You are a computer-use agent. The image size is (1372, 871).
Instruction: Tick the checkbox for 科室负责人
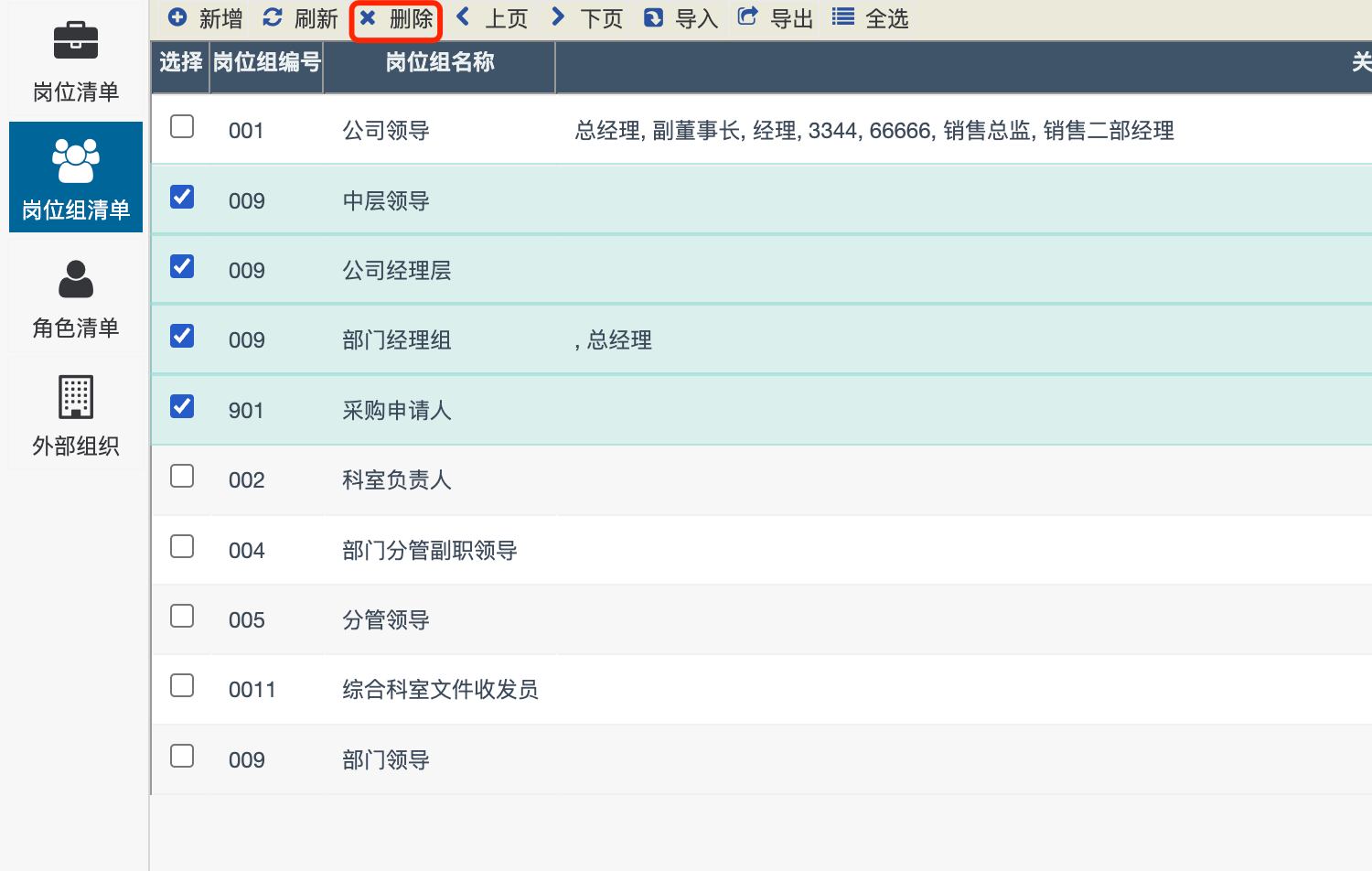coord(182,476)
